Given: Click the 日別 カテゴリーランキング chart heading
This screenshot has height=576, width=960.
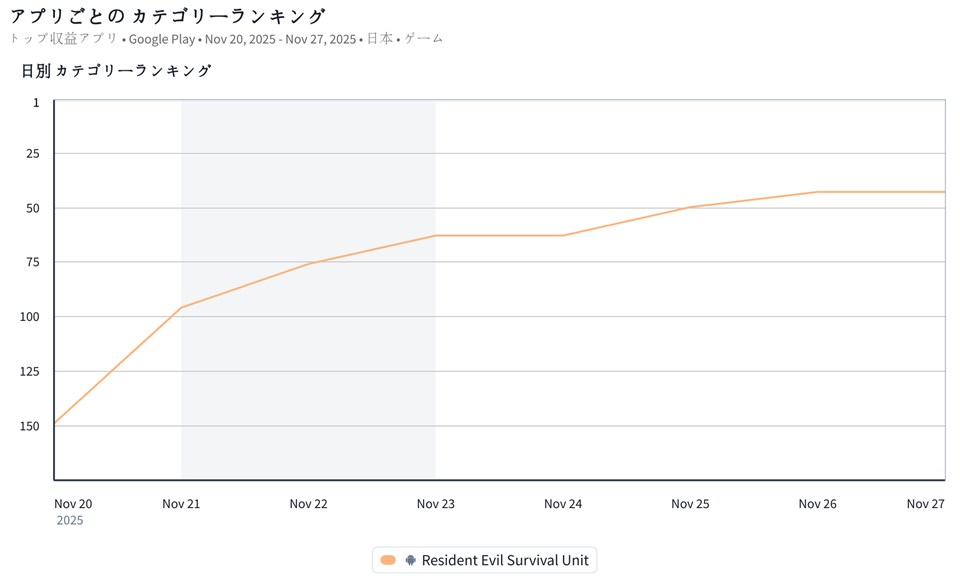Looking at the screenshot, I should (116, 71).
